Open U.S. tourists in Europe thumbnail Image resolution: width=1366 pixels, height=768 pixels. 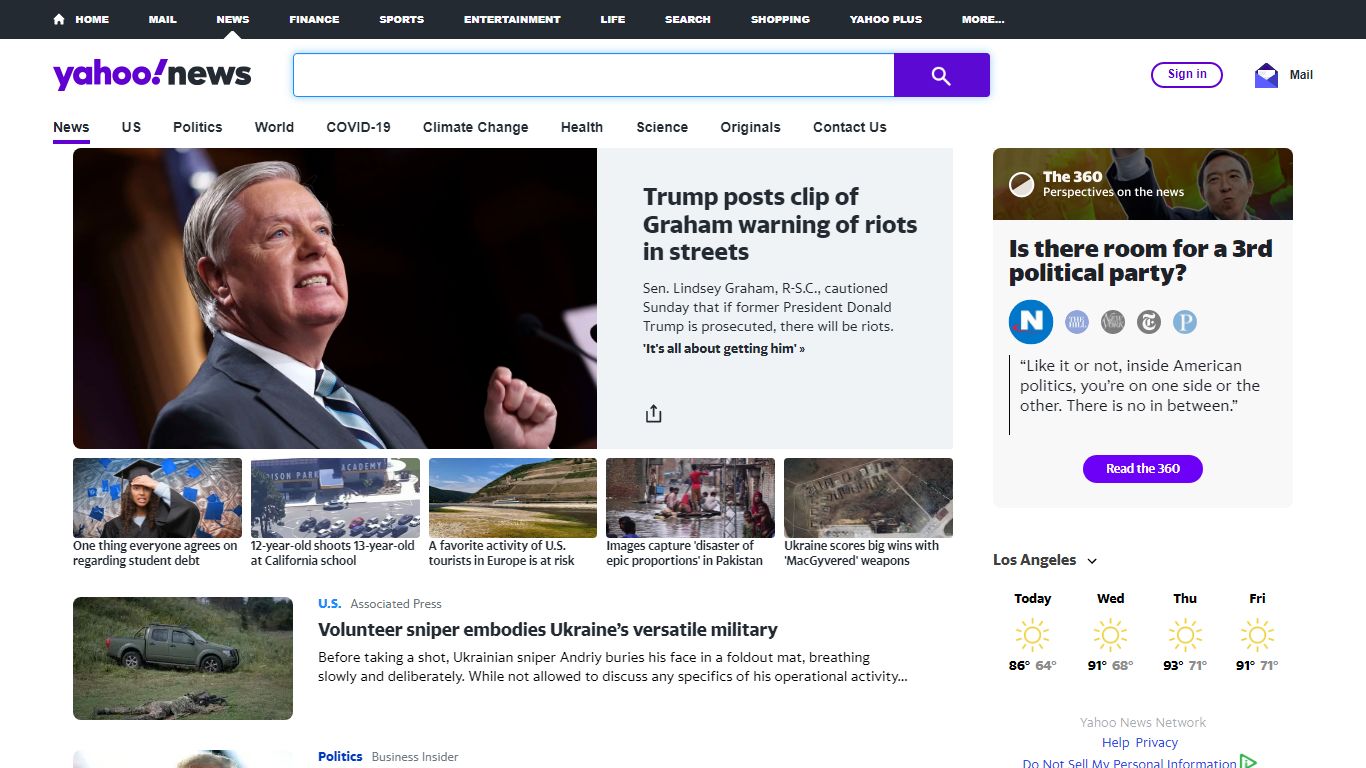(513, 498)
